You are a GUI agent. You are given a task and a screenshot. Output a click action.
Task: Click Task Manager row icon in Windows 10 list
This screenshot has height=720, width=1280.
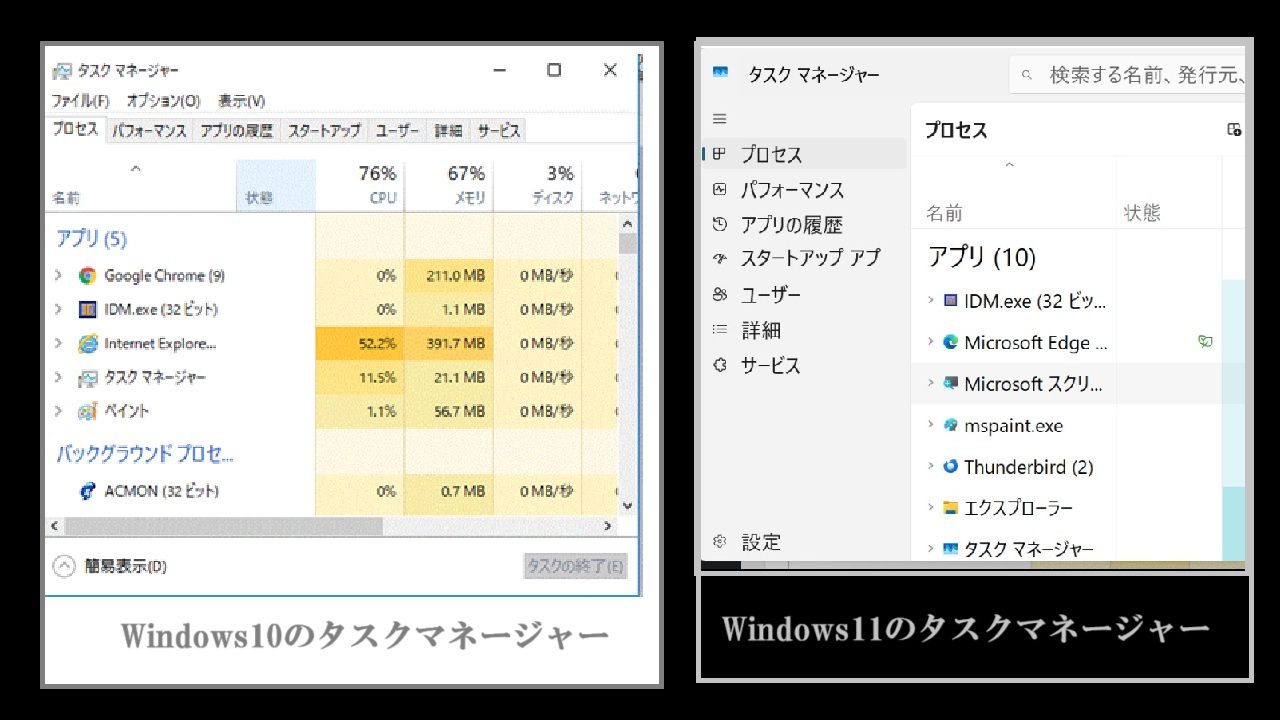click(88, 378)
